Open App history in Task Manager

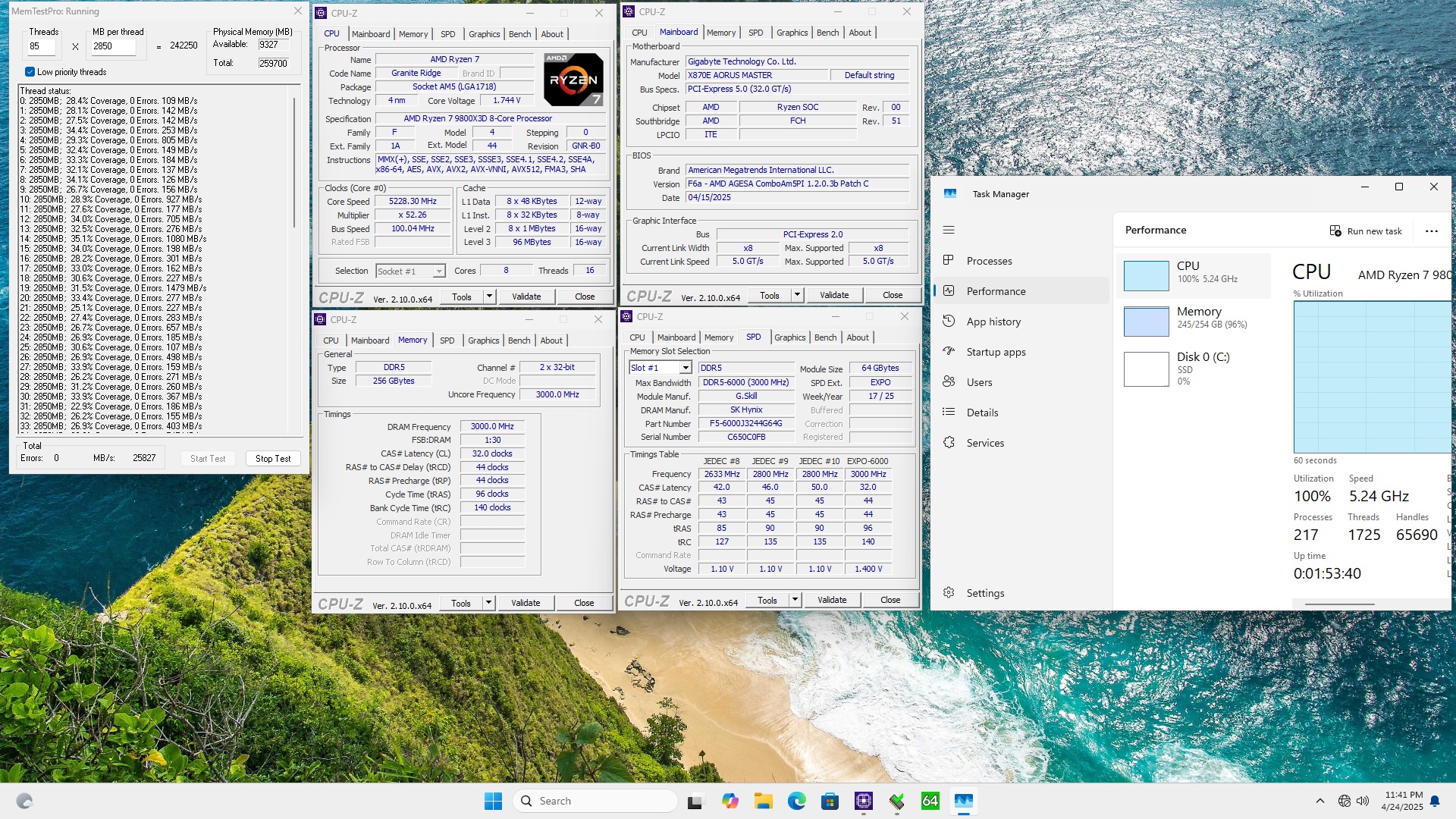point(1021,322)
